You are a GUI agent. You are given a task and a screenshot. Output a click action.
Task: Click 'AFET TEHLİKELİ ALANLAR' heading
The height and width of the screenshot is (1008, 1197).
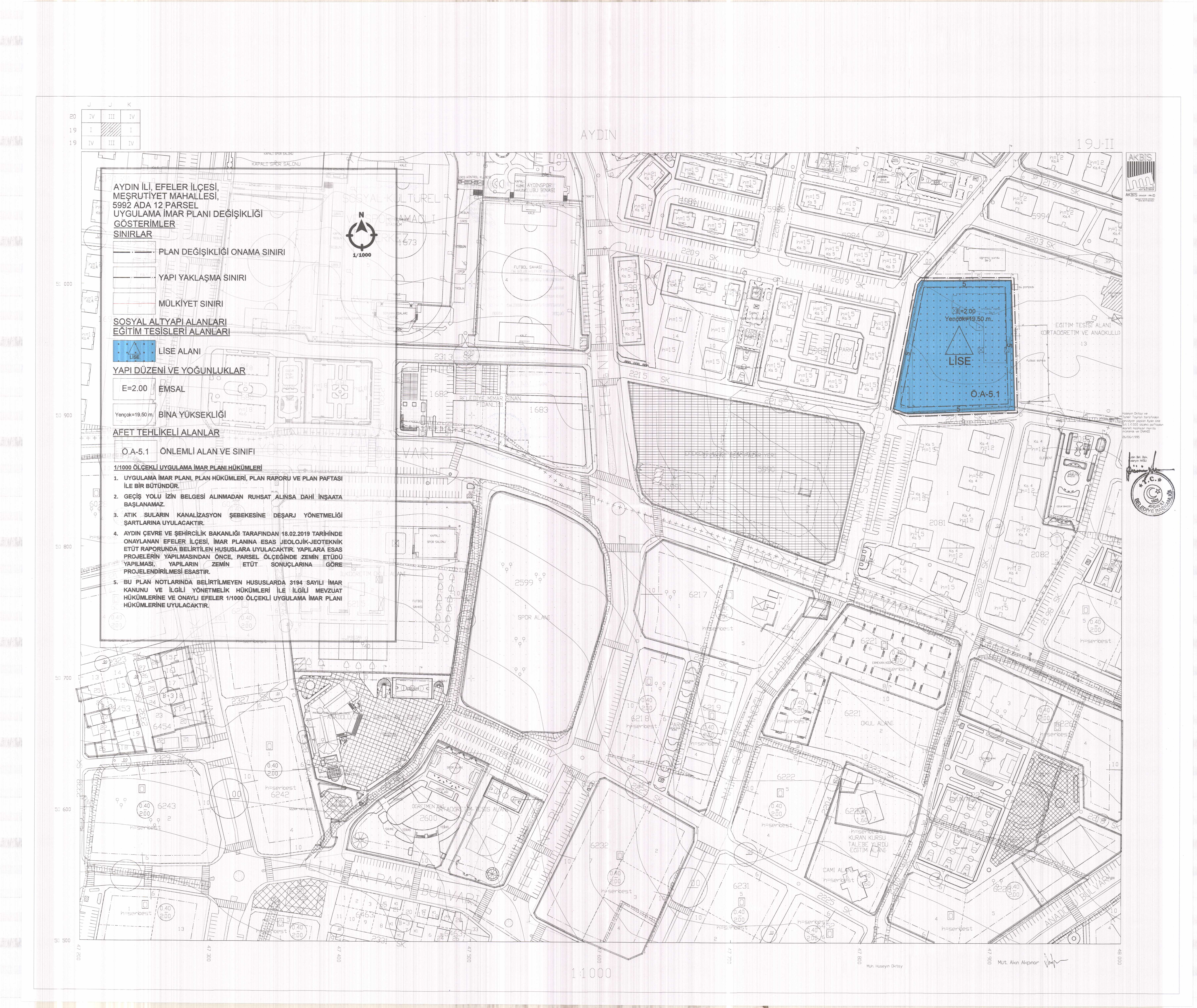tap(166, 433)
